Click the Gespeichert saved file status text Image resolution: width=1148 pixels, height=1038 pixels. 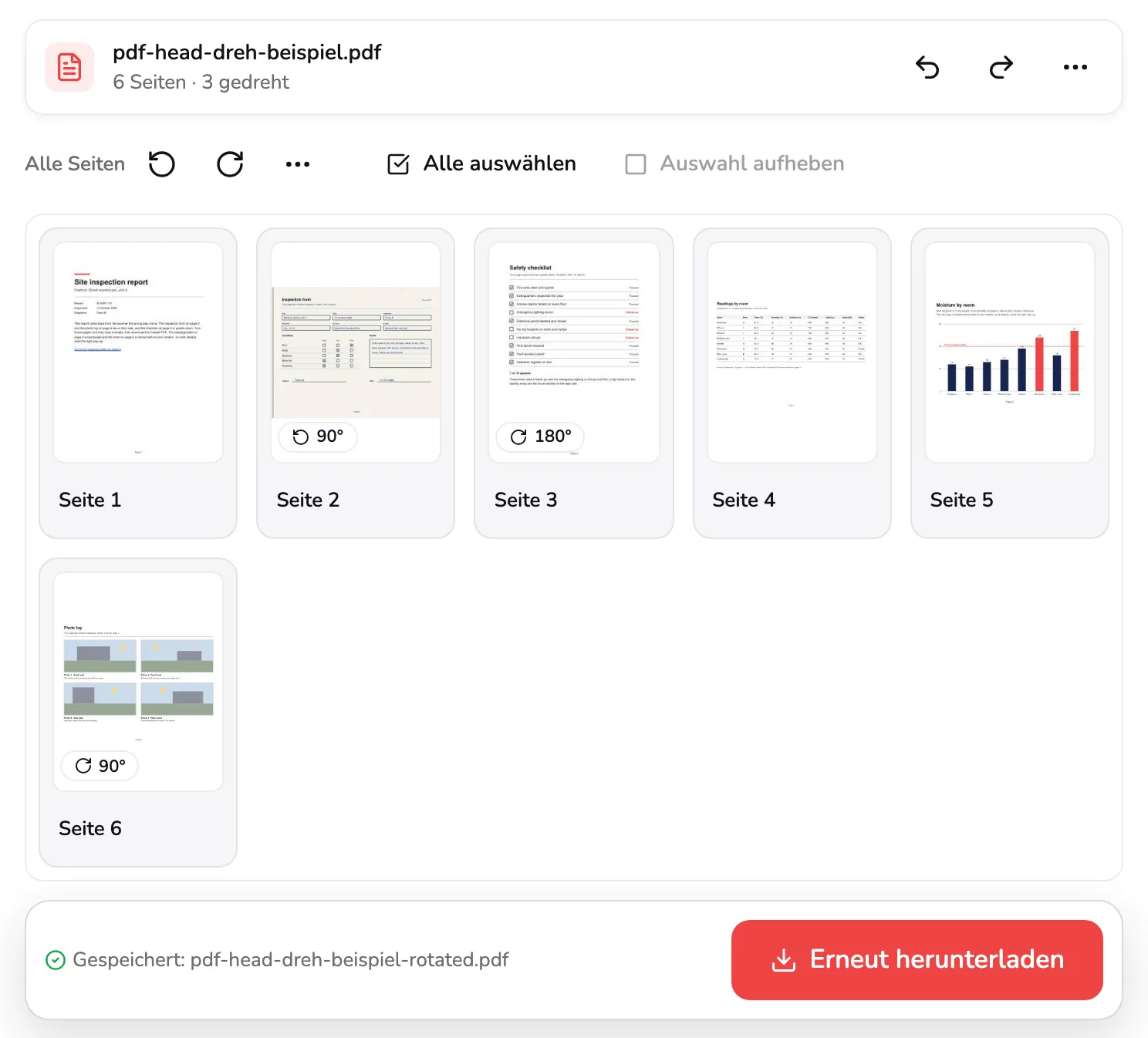tap(291, 960)
